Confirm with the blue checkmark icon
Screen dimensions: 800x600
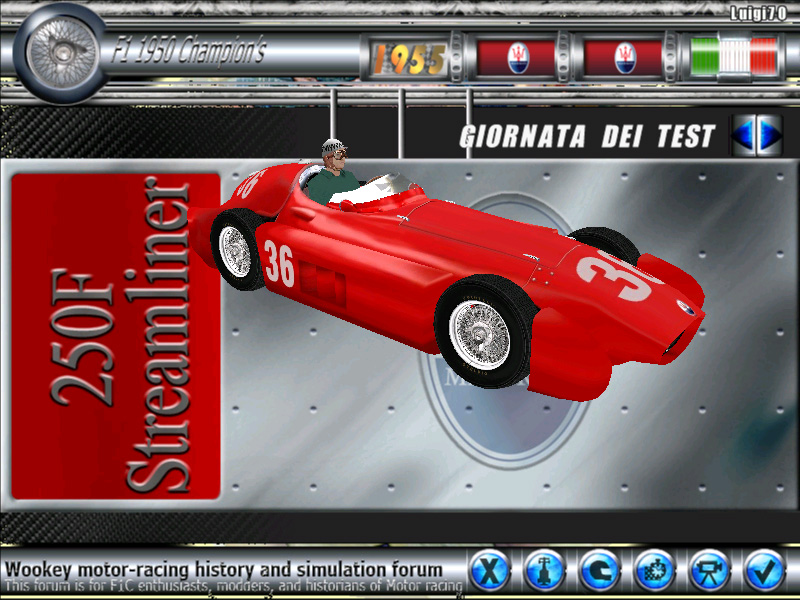(764, 569)
